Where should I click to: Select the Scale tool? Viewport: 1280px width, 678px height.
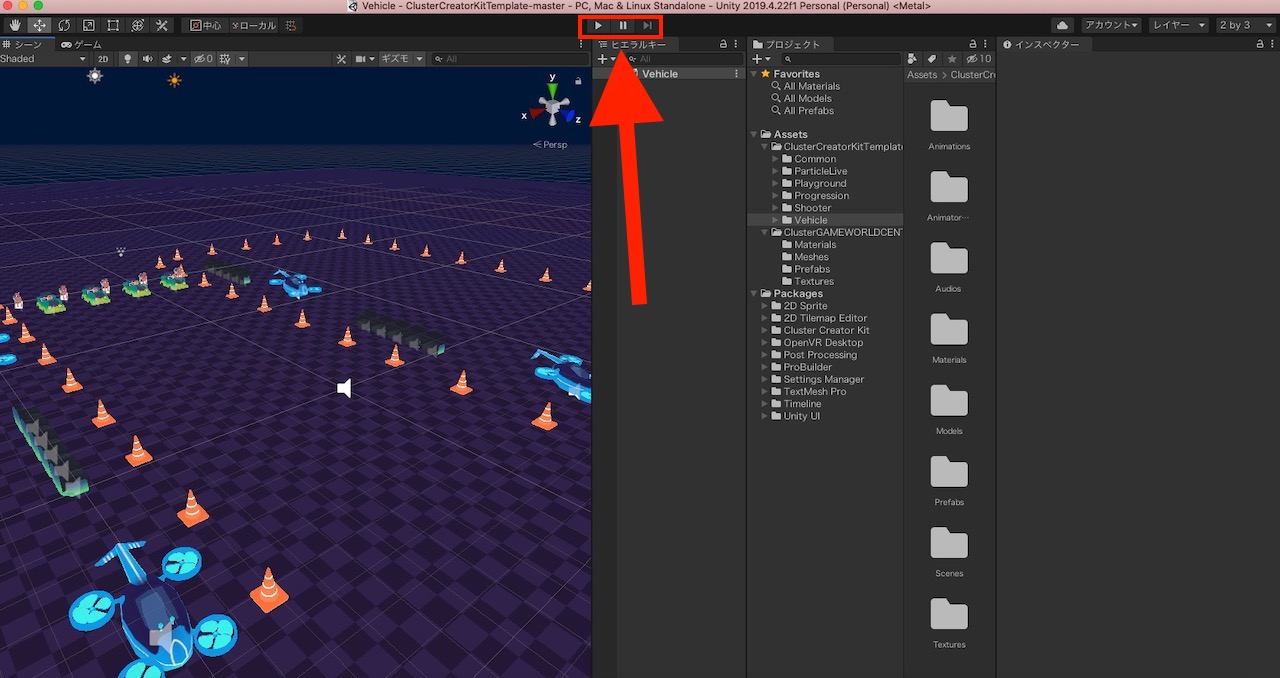click(89, 25)
